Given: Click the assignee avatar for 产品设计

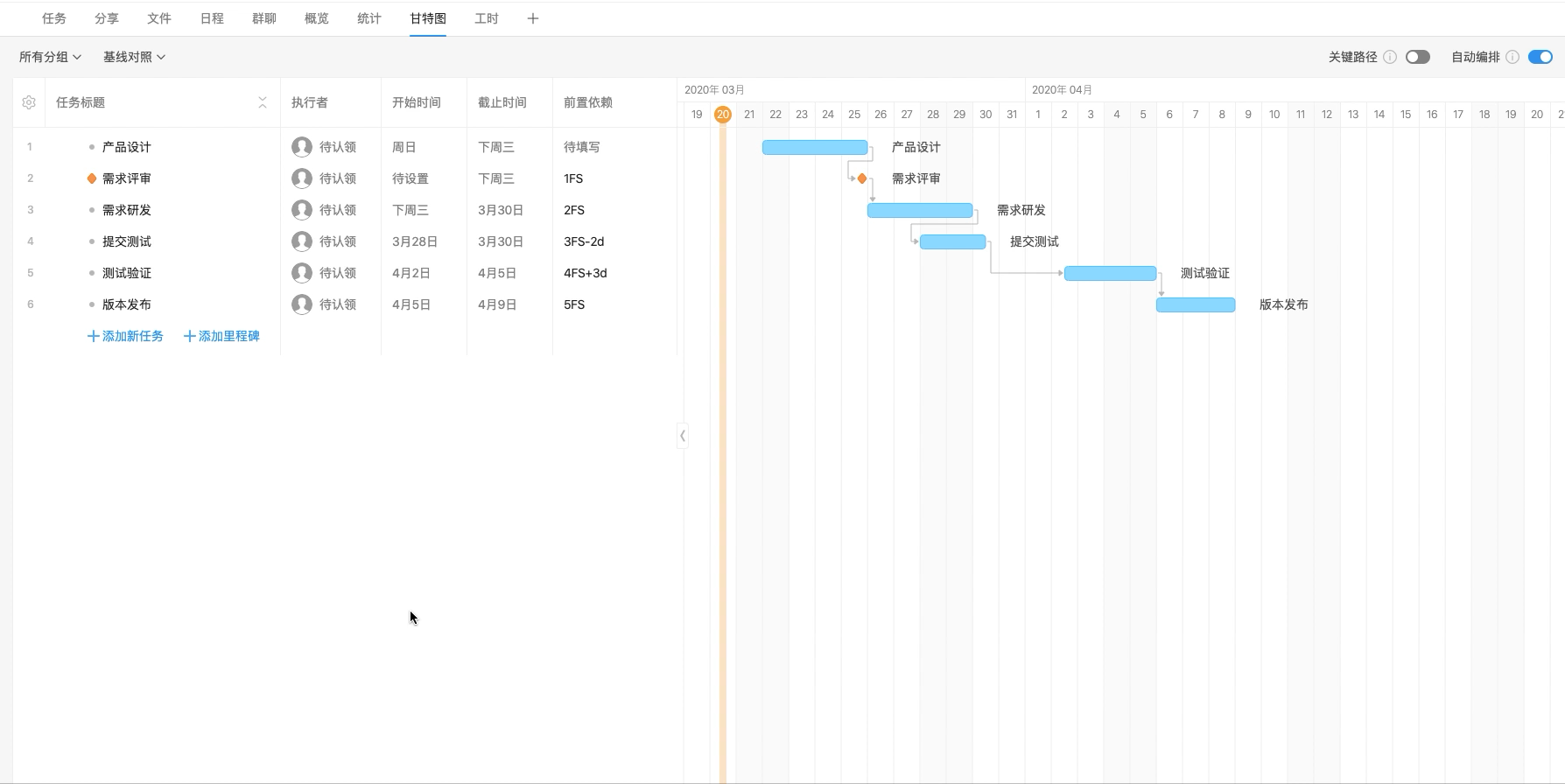Looking at the screenshot, I should click(302, 147).
